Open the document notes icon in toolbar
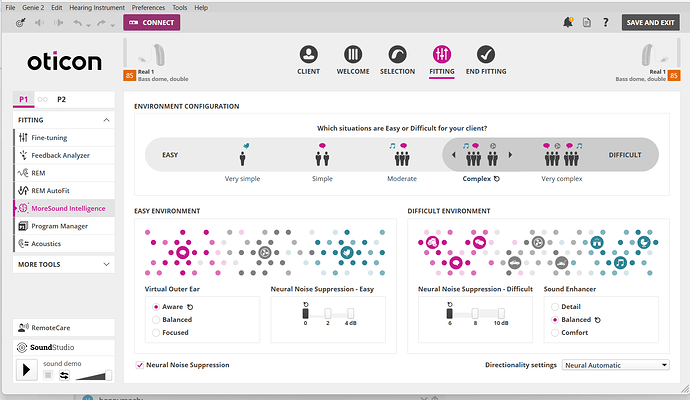Viewport: 690px width, 400px height. (587, 22)
